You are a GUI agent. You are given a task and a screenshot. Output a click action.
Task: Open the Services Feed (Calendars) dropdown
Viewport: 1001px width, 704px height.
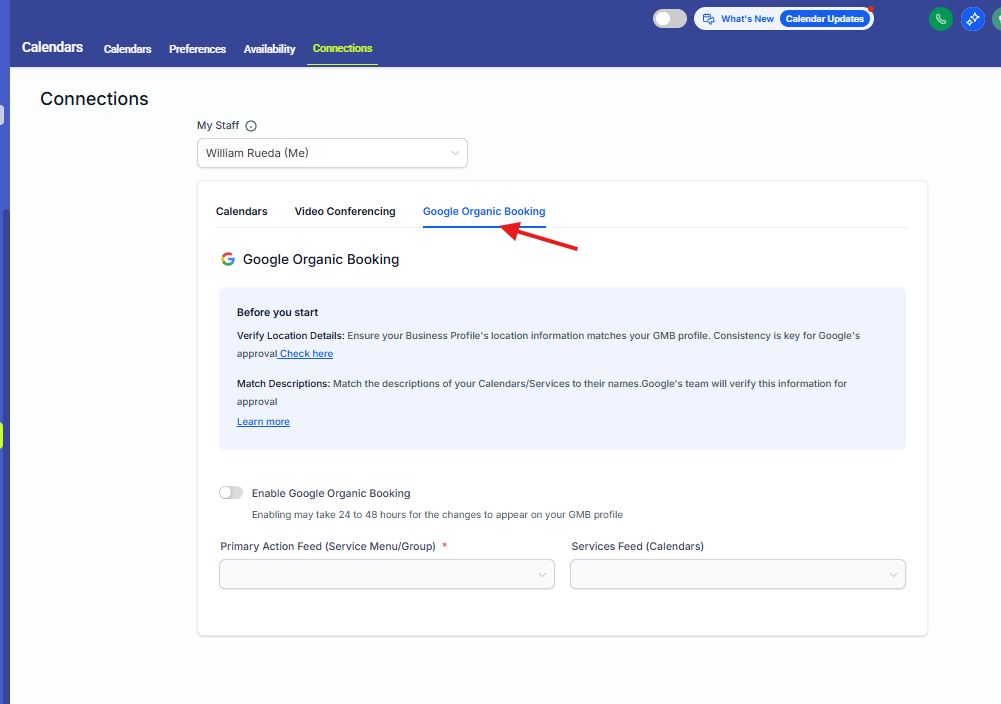737,574
